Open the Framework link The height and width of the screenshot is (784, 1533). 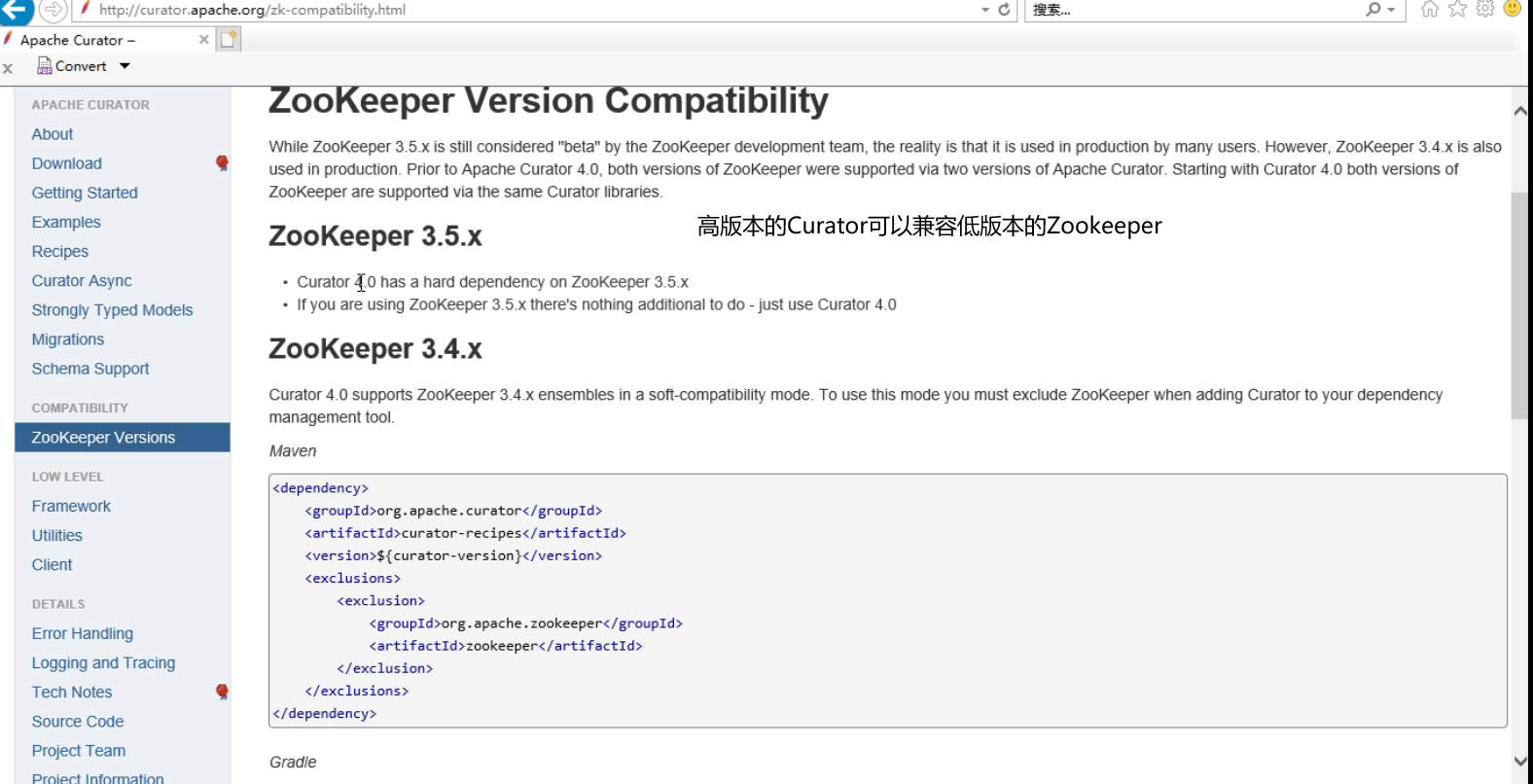(x=71, y=506)
